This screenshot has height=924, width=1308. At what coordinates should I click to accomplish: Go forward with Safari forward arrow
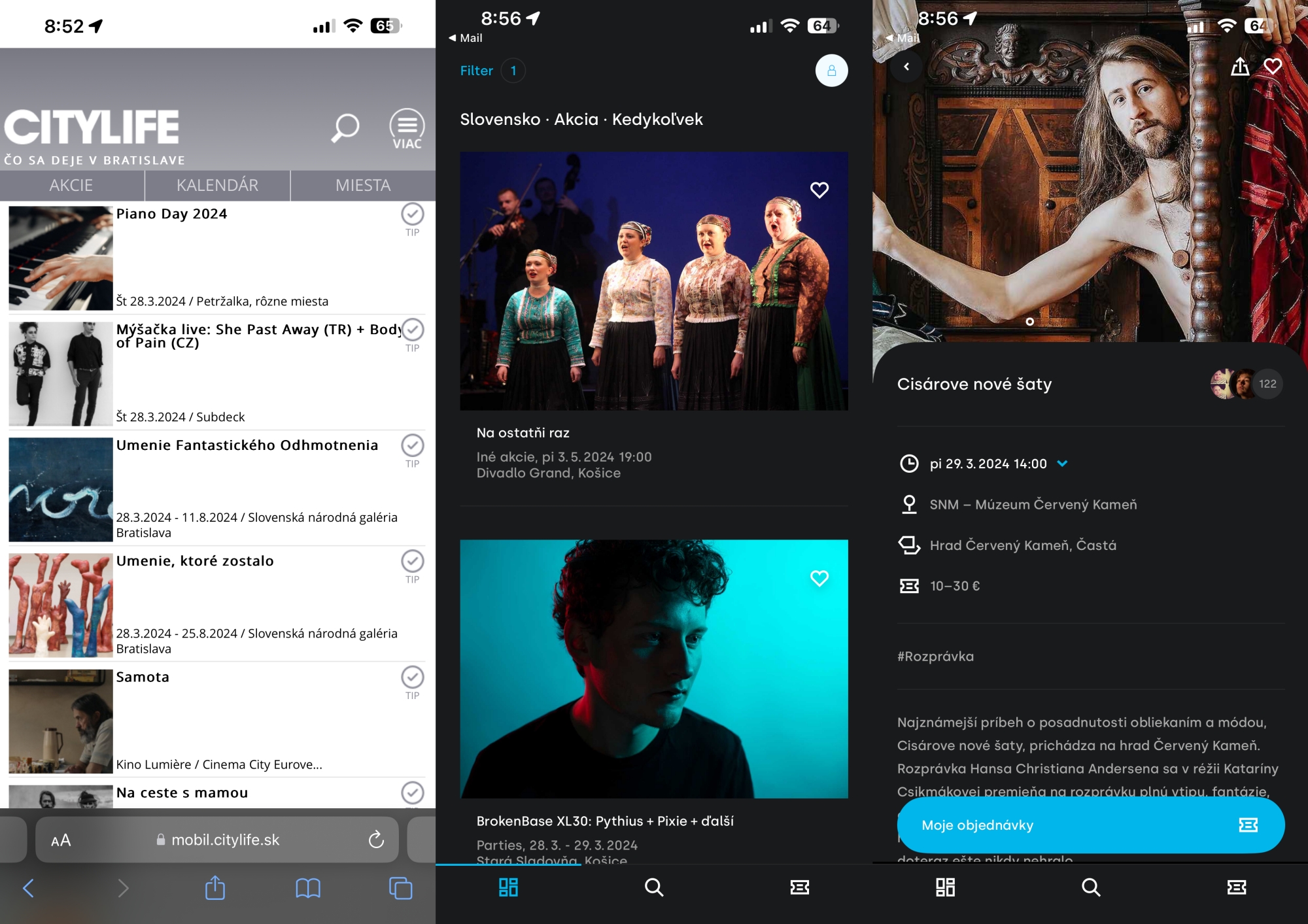pos(123,888)
